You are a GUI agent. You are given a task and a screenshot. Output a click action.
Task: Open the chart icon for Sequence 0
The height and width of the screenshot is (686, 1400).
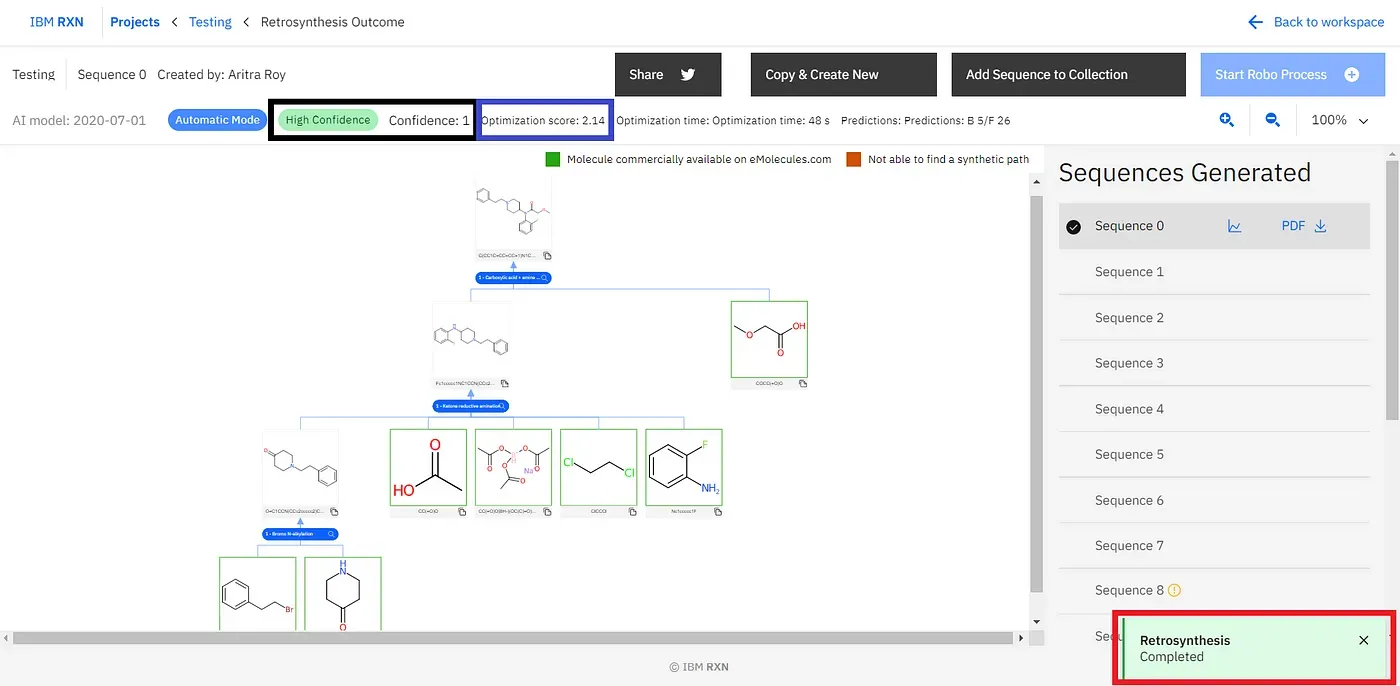pos(1234,226)
